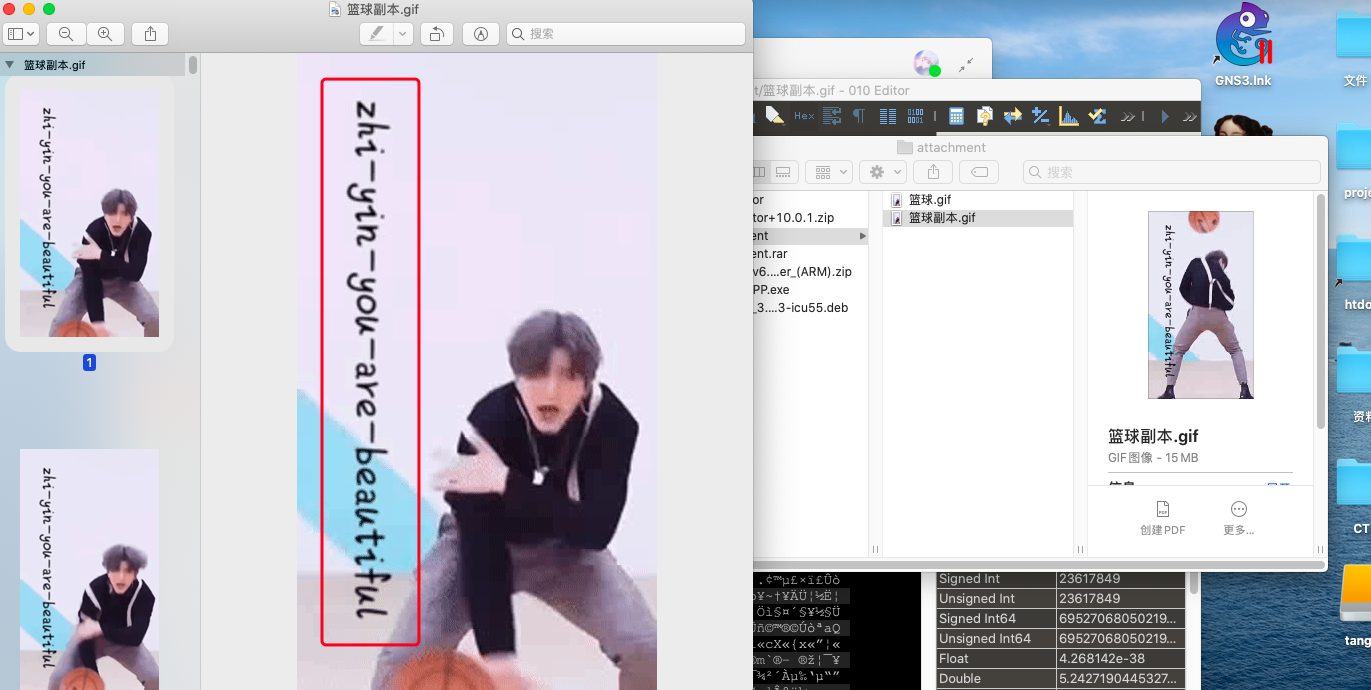Image resolution: width=1371 pixels, height=690 pixels.
Task: Click the binary 0100 icon in 010 Editor
Action: pos(915,116)
